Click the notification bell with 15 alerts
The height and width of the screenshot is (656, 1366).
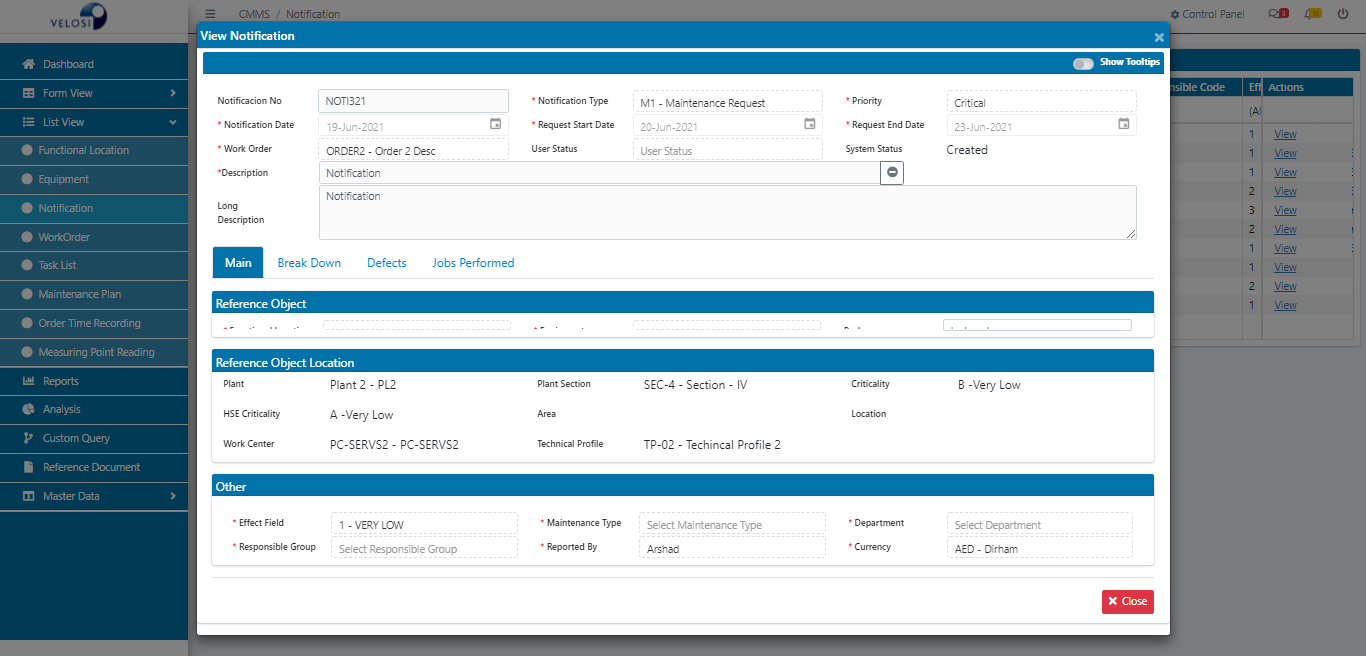point(1312,14)
